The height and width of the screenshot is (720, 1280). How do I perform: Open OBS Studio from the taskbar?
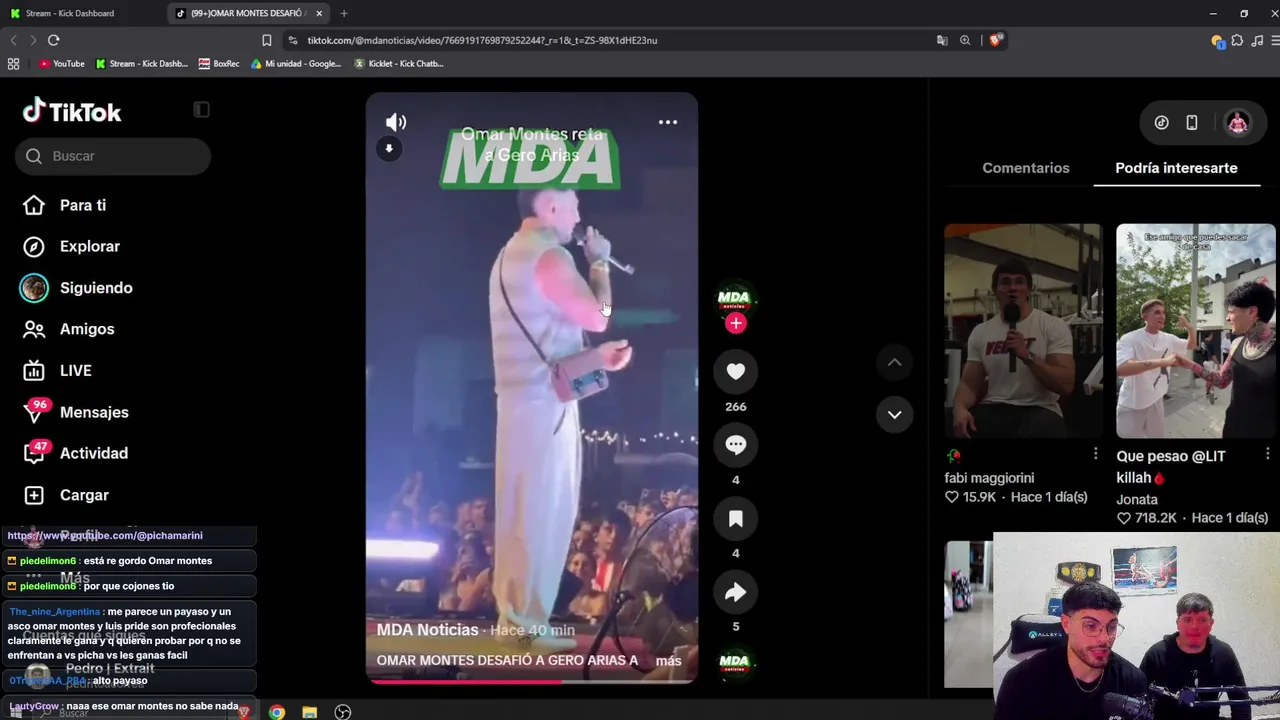pyautogui.click(x=343, y=712)
